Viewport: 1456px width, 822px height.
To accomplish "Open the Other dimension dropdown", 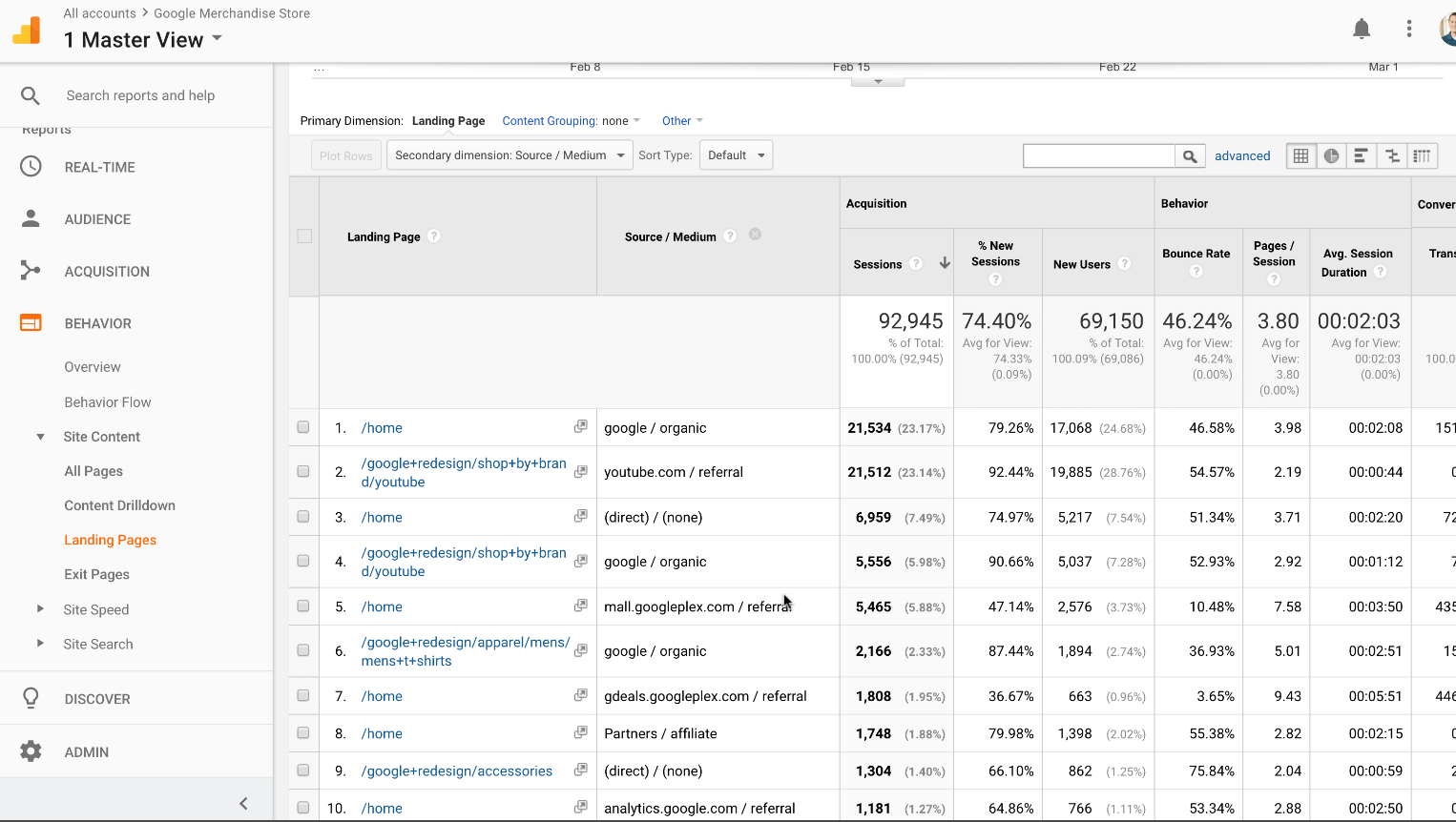I will (x=682, y=121).
